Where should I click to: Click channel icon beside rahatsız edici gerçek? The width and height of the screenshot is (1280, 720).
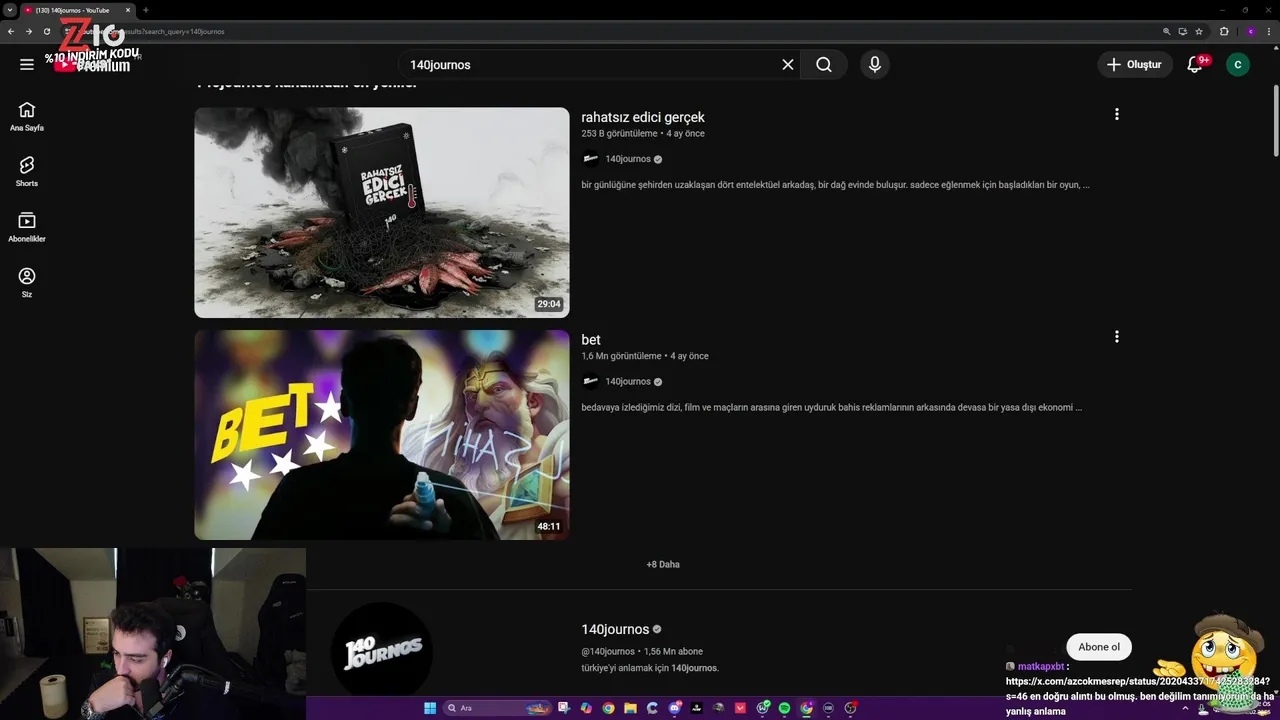point(590,159)
